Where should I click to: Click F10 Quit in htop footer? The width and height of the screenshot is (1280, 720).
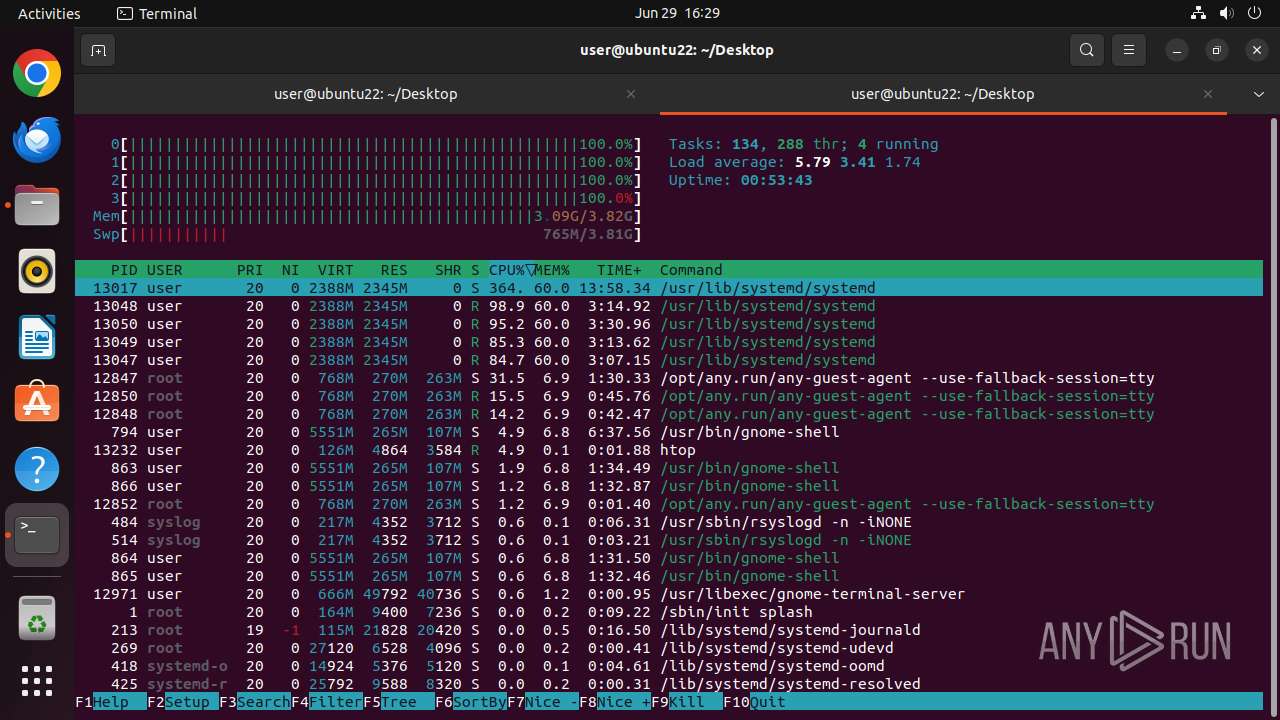(x=754, y=702)
